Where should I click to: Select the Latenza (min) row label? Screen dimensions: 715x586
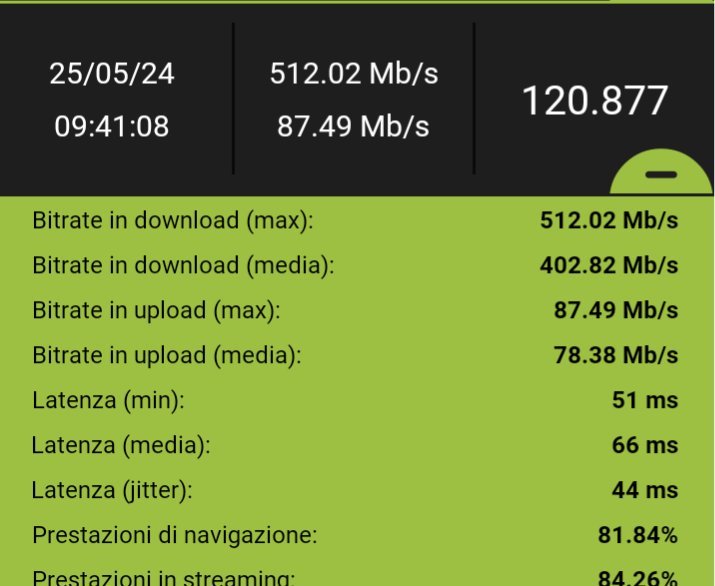109,400
